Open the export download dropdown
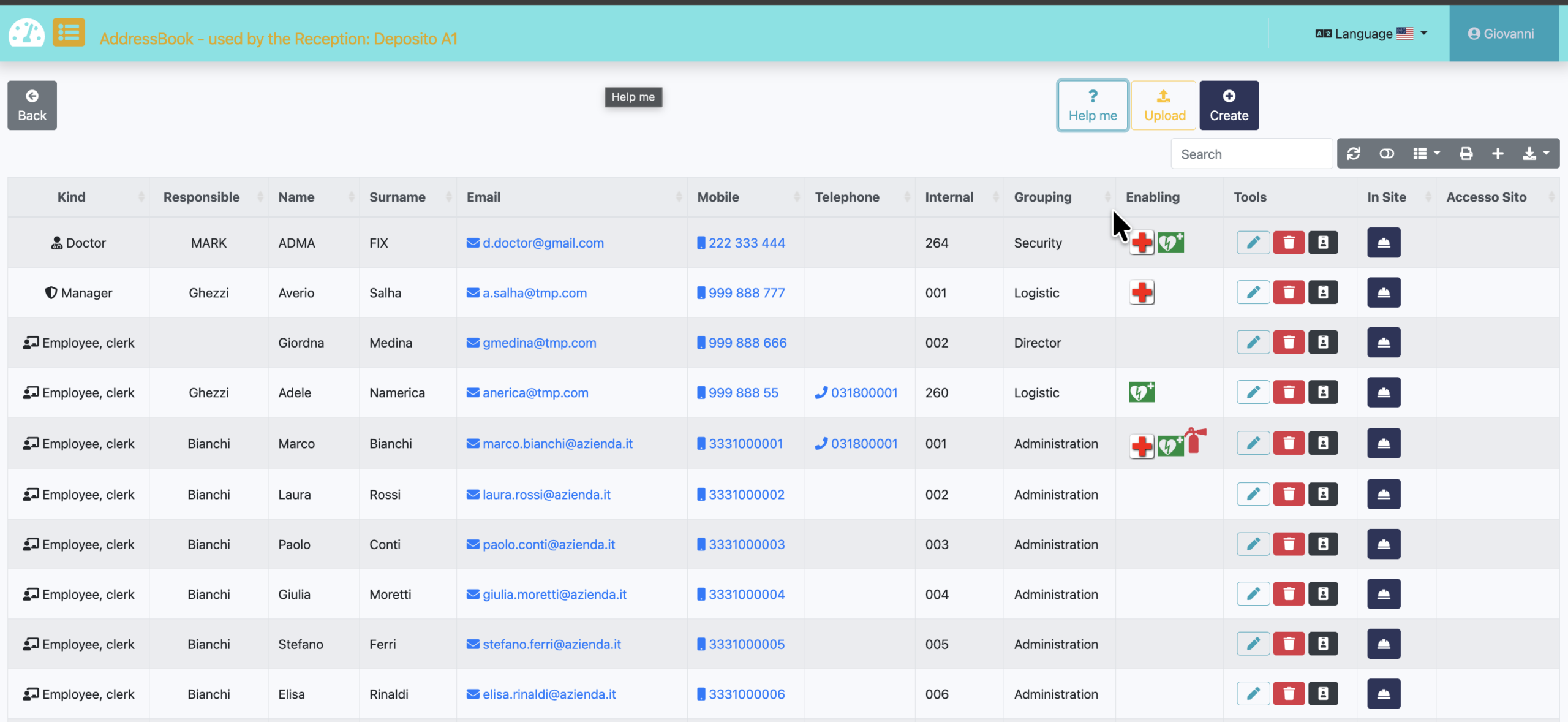The height and width of the screenshot is (722, 1568). click(1535, 153)
